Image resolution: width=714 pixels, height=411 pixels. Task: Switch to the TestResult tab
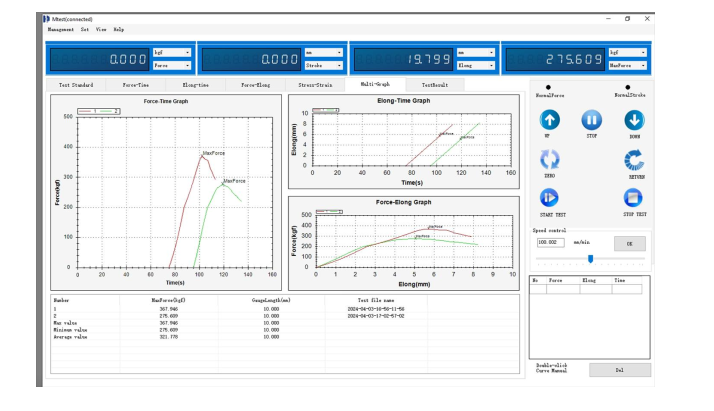click(435, 86)
